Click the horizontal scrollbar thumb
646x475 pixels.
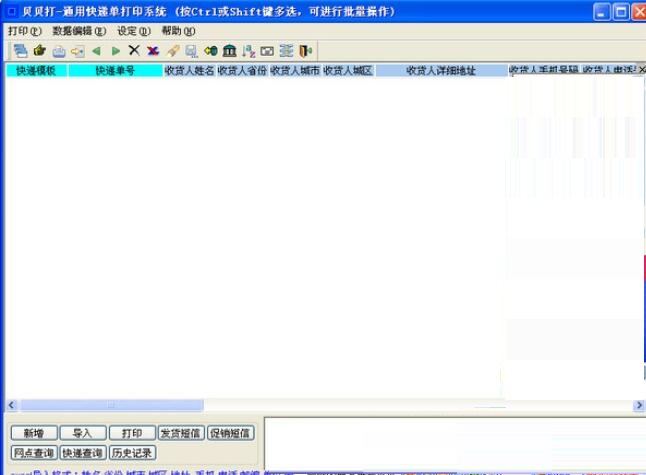[112, 405]
